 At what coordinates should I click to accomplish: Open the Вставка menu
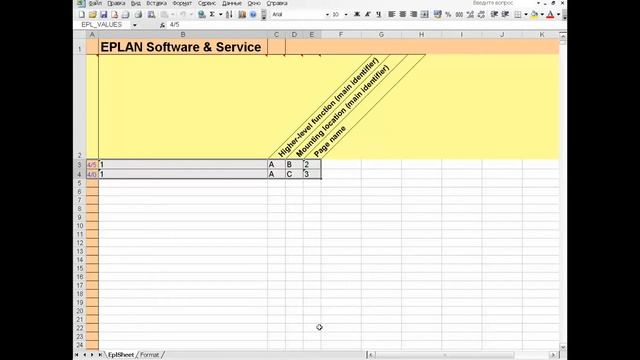tap(157, 3)
